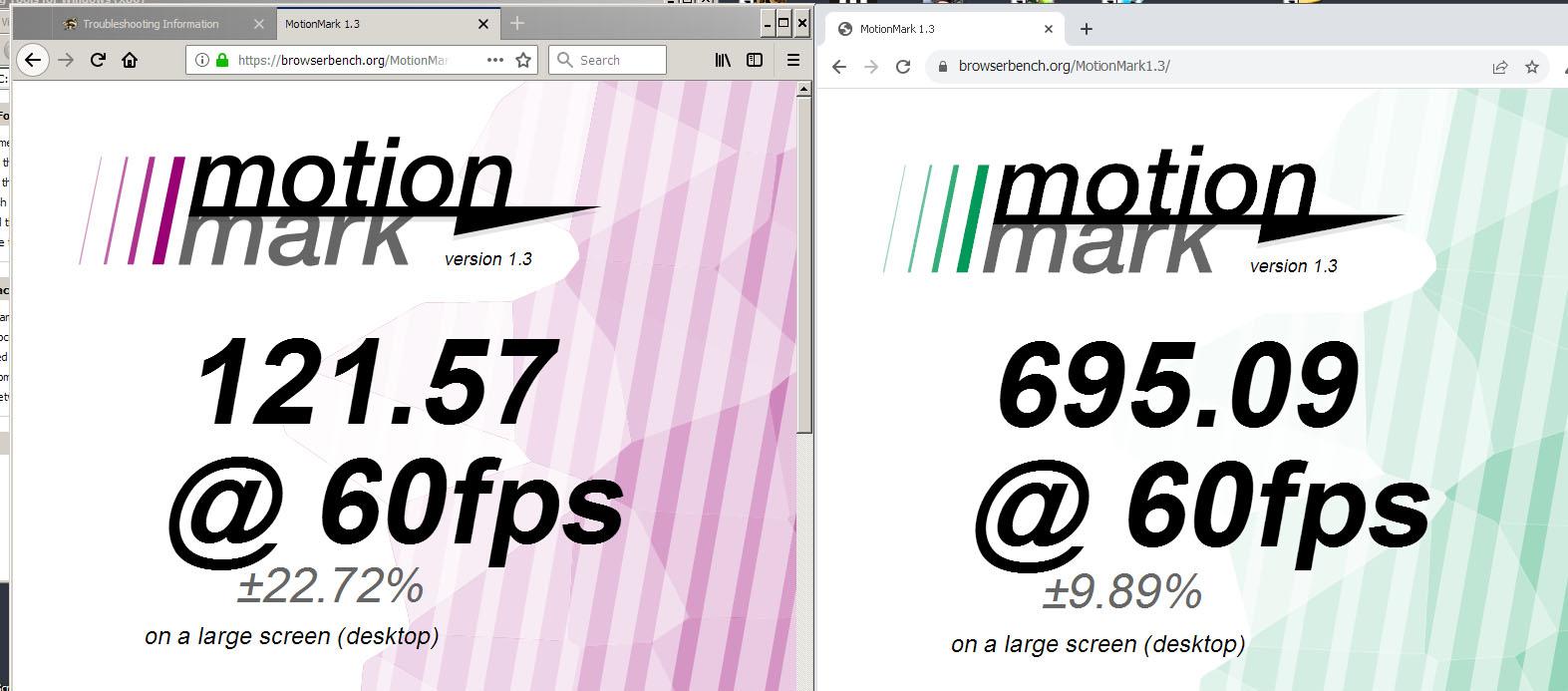Click scrollbar up arrow in Firefox
This screenshot has height=691, width=1568.
(804, 90)
